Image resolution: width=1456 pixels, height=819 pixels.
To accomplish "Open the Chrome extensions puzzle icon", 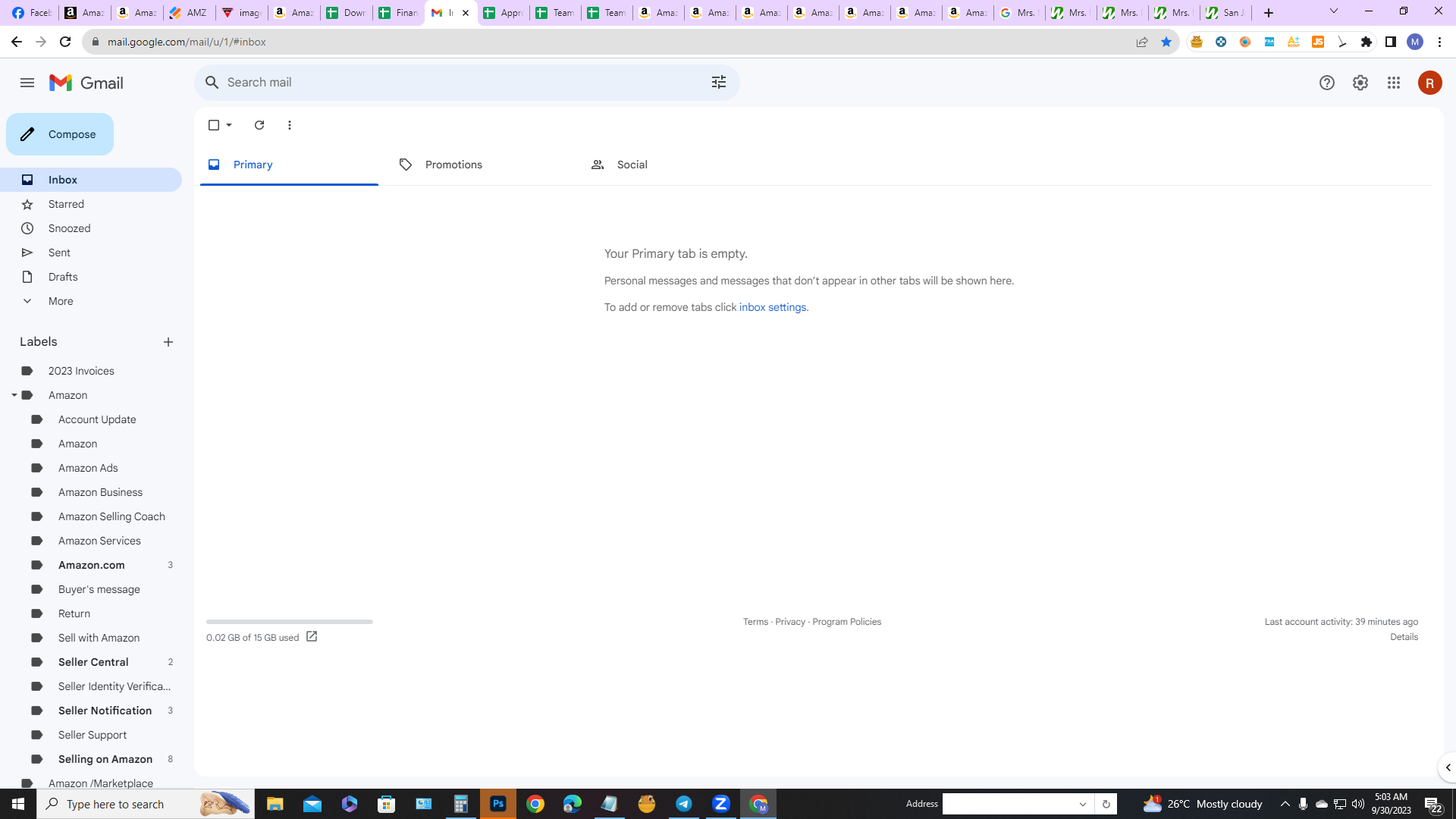I will click(1367, 42).
